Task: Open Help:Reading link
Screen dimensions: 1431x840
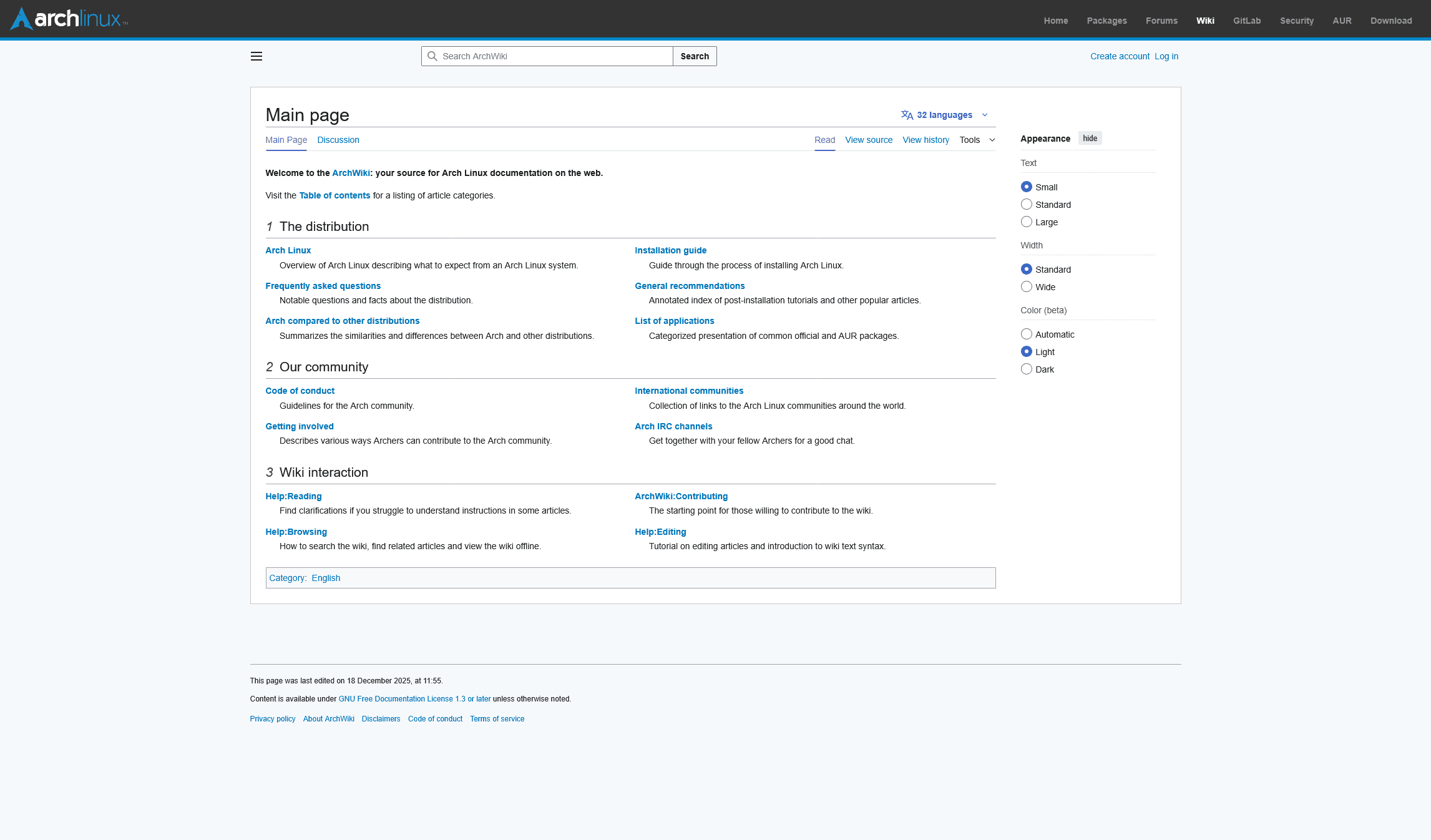Action: click(x=294, y=496)
